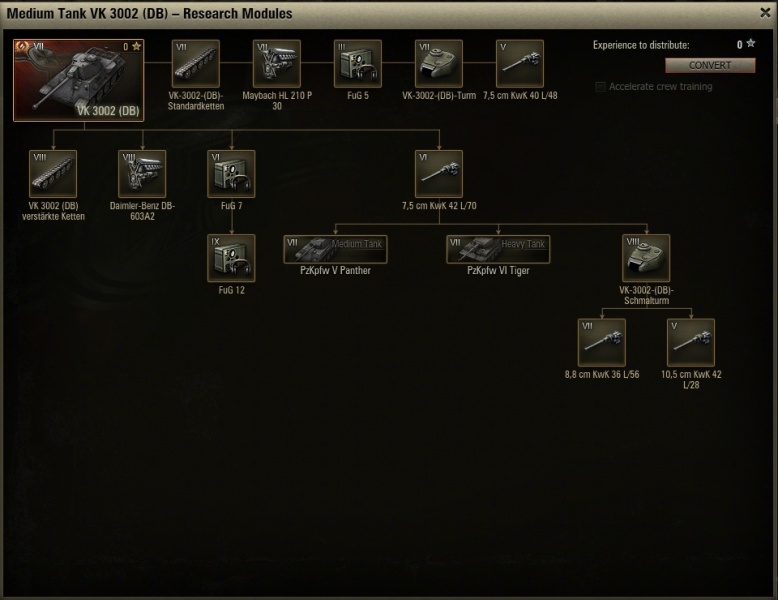Close the Research Modules window

765,13
